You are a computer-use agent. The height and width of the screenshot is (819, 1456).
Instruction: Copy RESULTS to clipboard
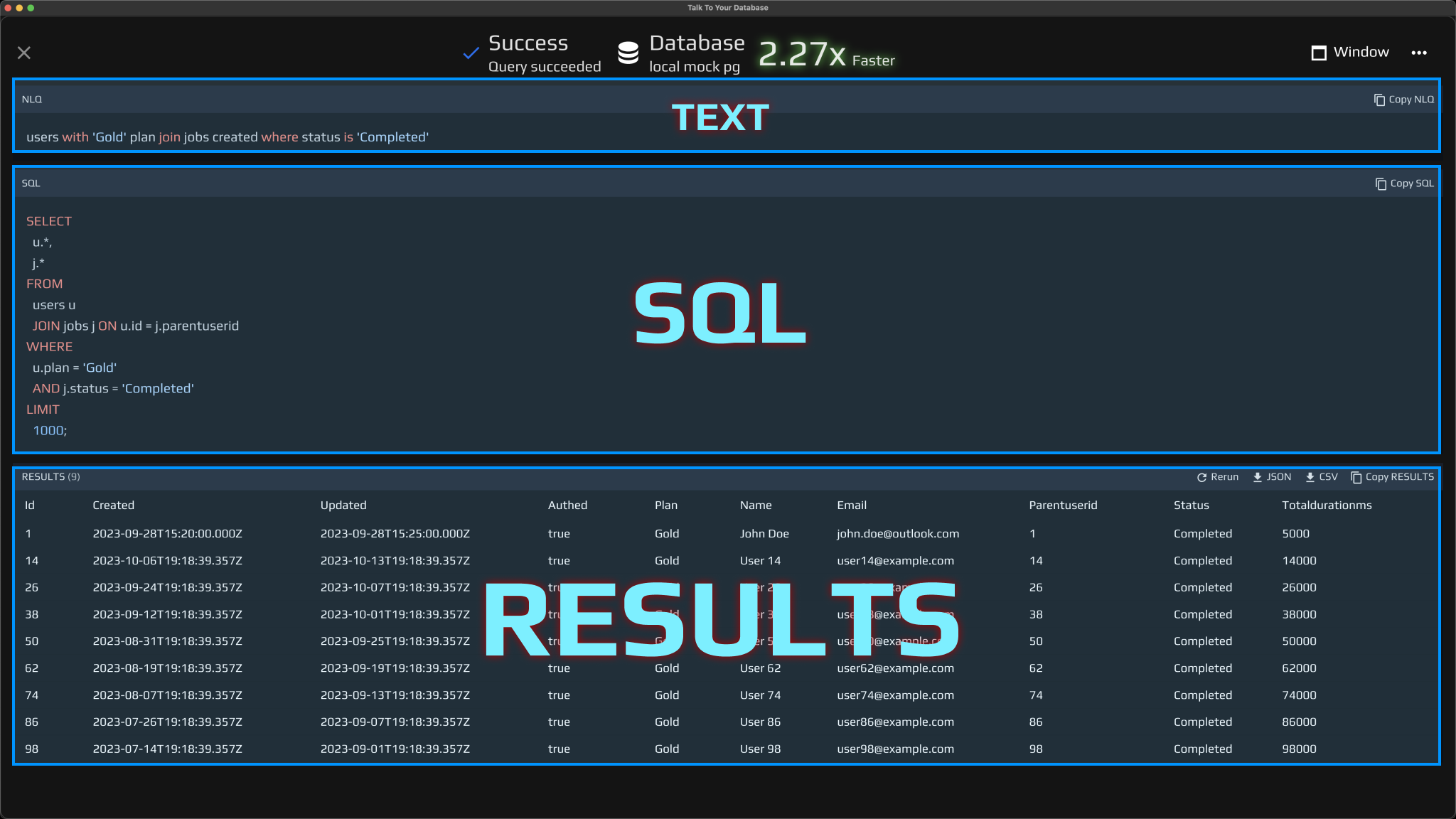pos(1392,477)
